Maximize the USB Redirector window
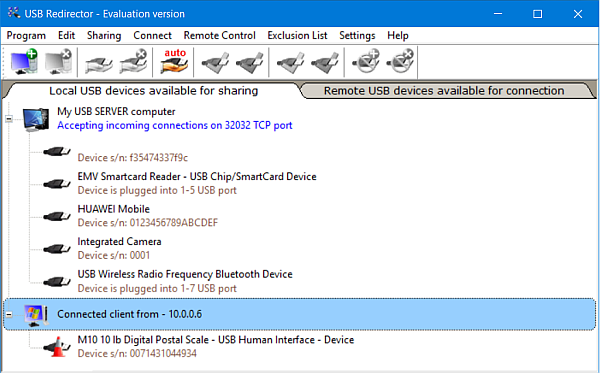The width and height of the screenshot is (600, 373). [x=537, y=14]
